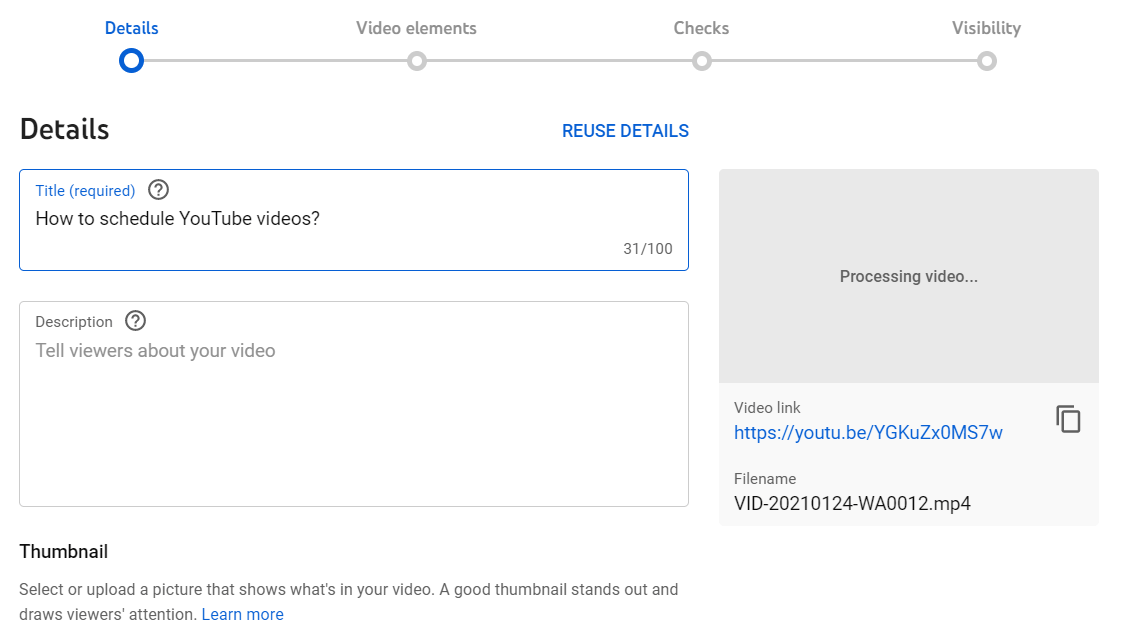Click the Thumbnail section heading
Screen dimensions: 1134x626
(64, 552)
